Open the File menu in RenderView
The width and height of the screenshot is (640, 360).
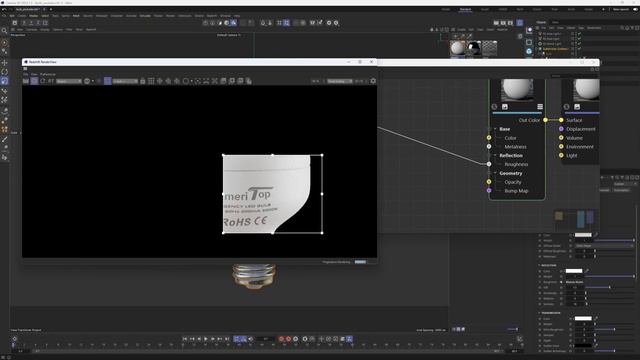(x=25, y=74)
